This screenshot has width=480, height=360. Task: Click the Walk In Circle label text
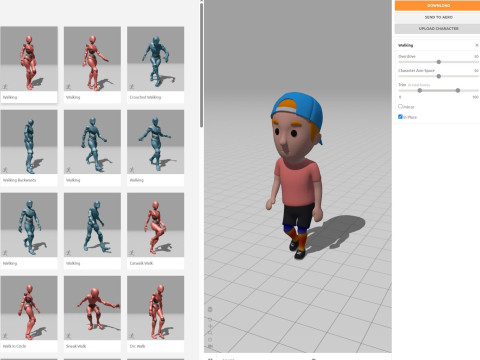pos(14,346)
